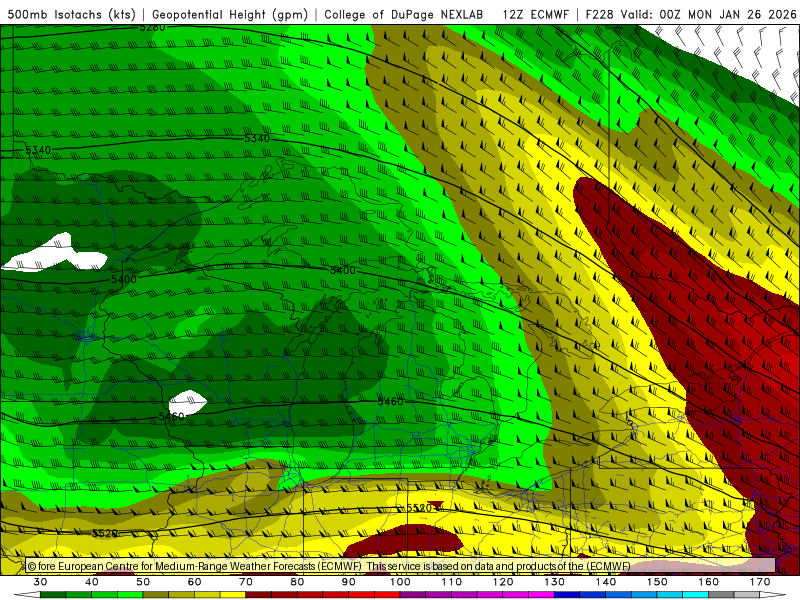800x600 pixels.
Task: Click the 'College of DuPage NEXLAB' label
Action: [x=404, y=14]
